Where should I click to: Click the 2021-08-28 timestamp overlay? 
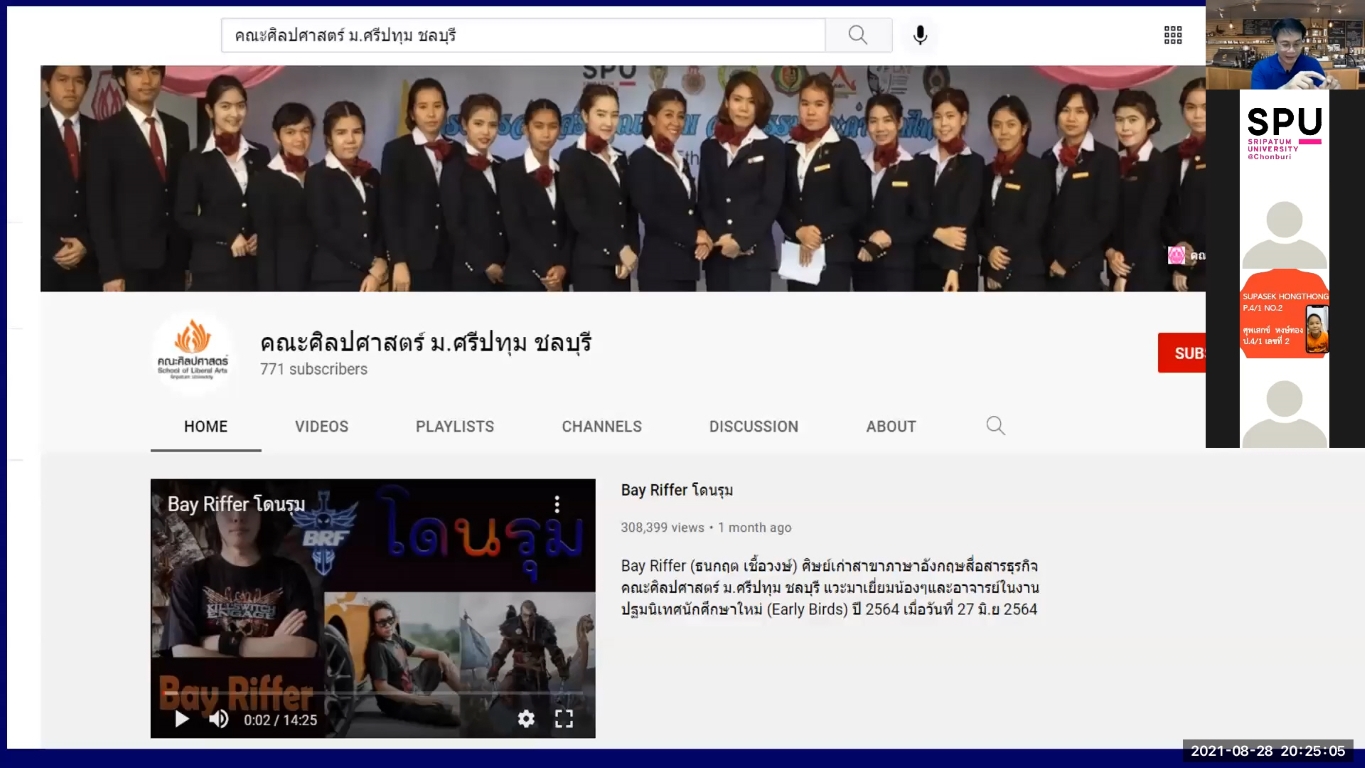pos(1268,751)
